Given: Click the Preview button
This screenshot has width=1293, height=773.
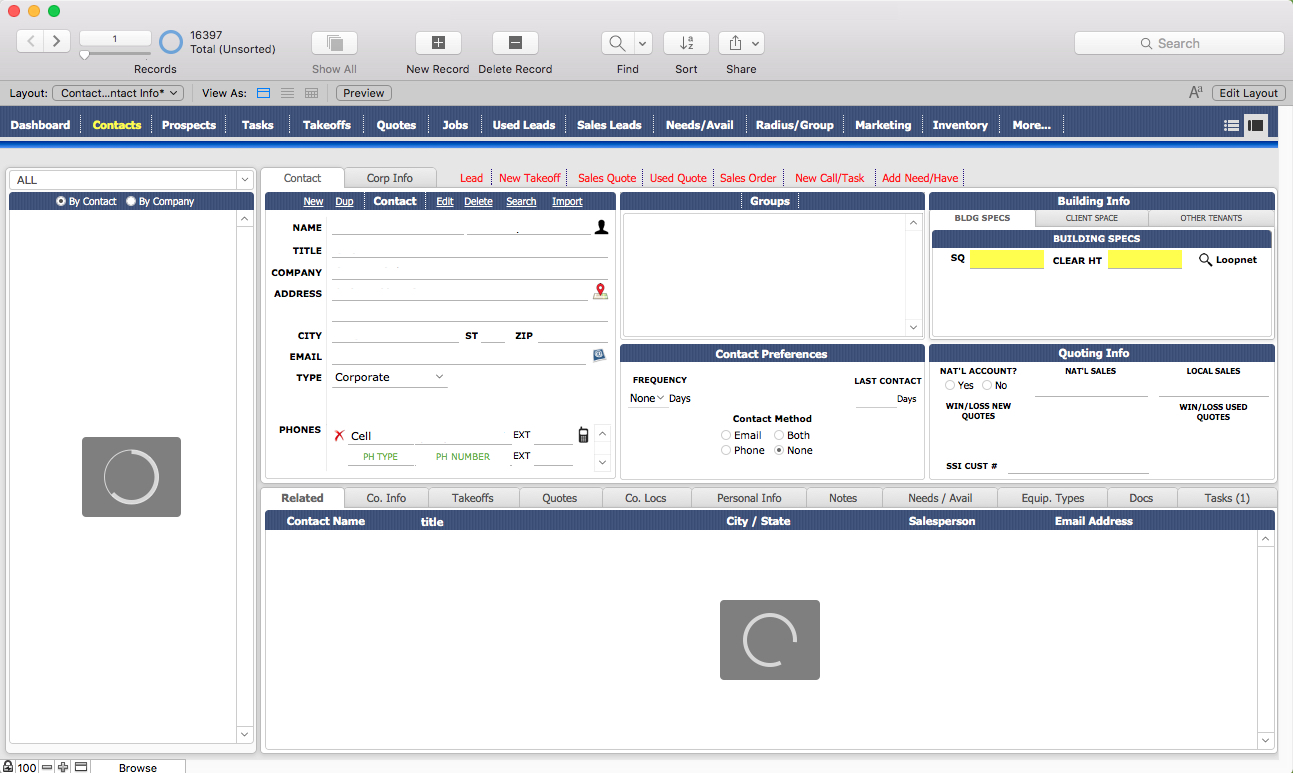Looking at the screenshot, I should coord(363,92).
